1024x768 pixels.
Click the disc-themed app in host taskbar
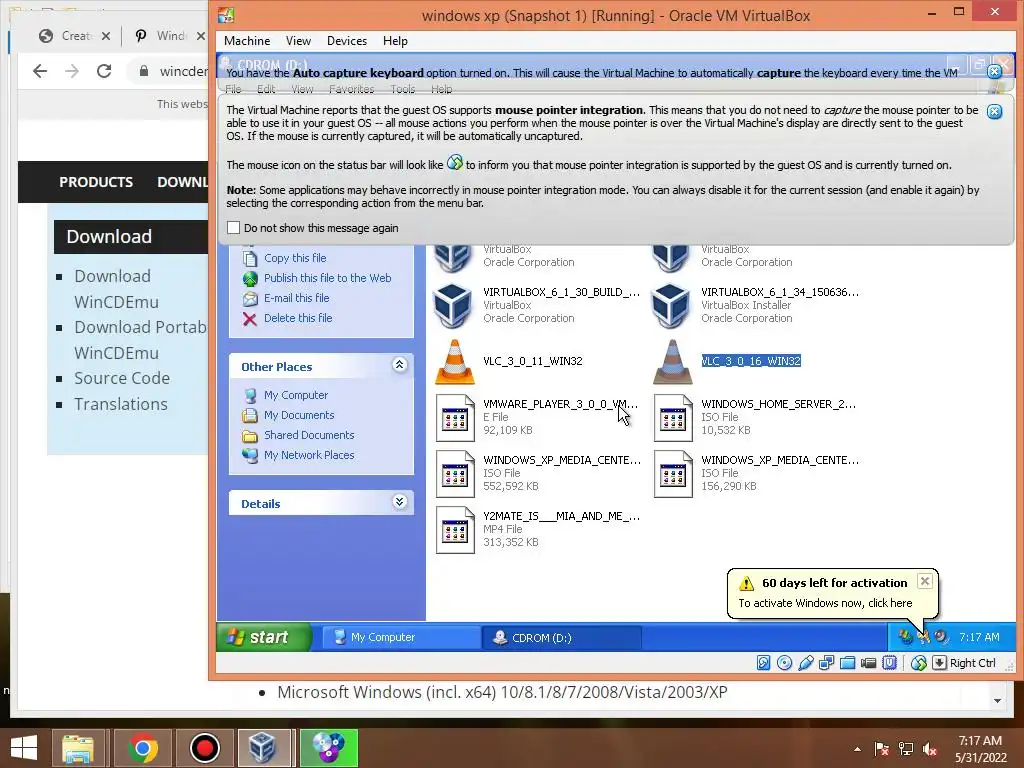pos(328,748)
